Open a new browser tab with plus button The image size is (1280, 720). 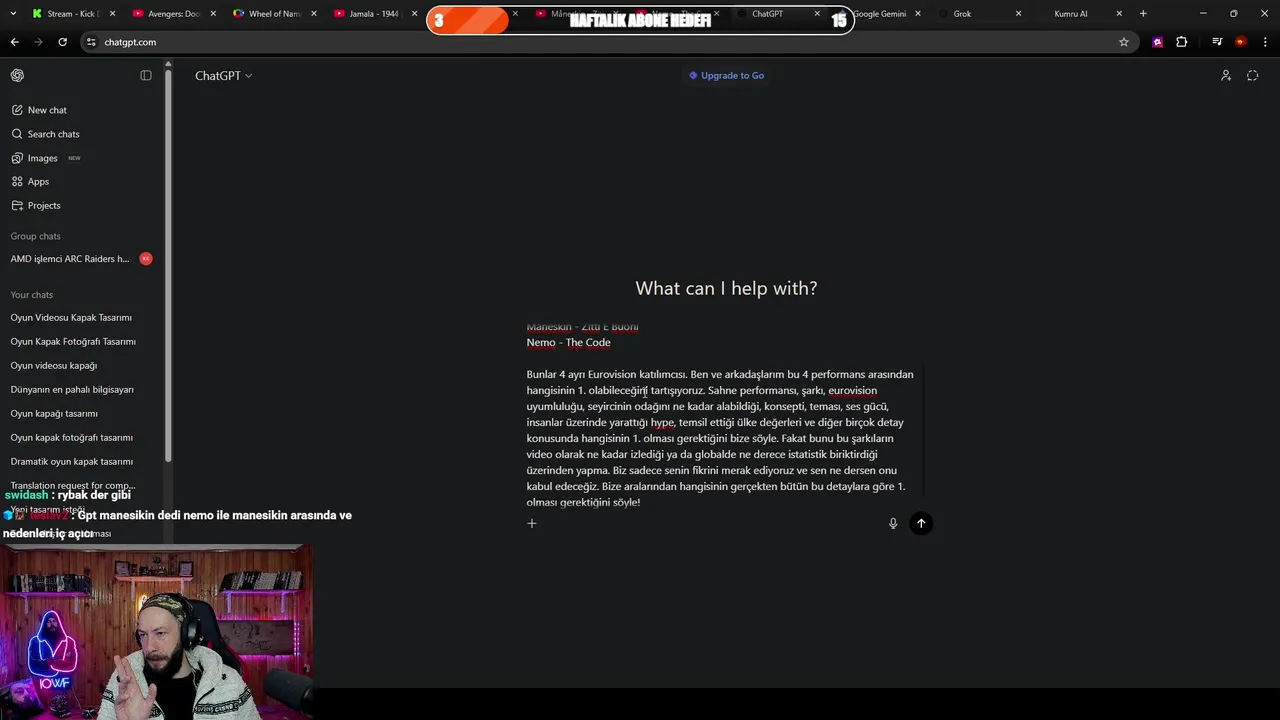pos(1143,14)
